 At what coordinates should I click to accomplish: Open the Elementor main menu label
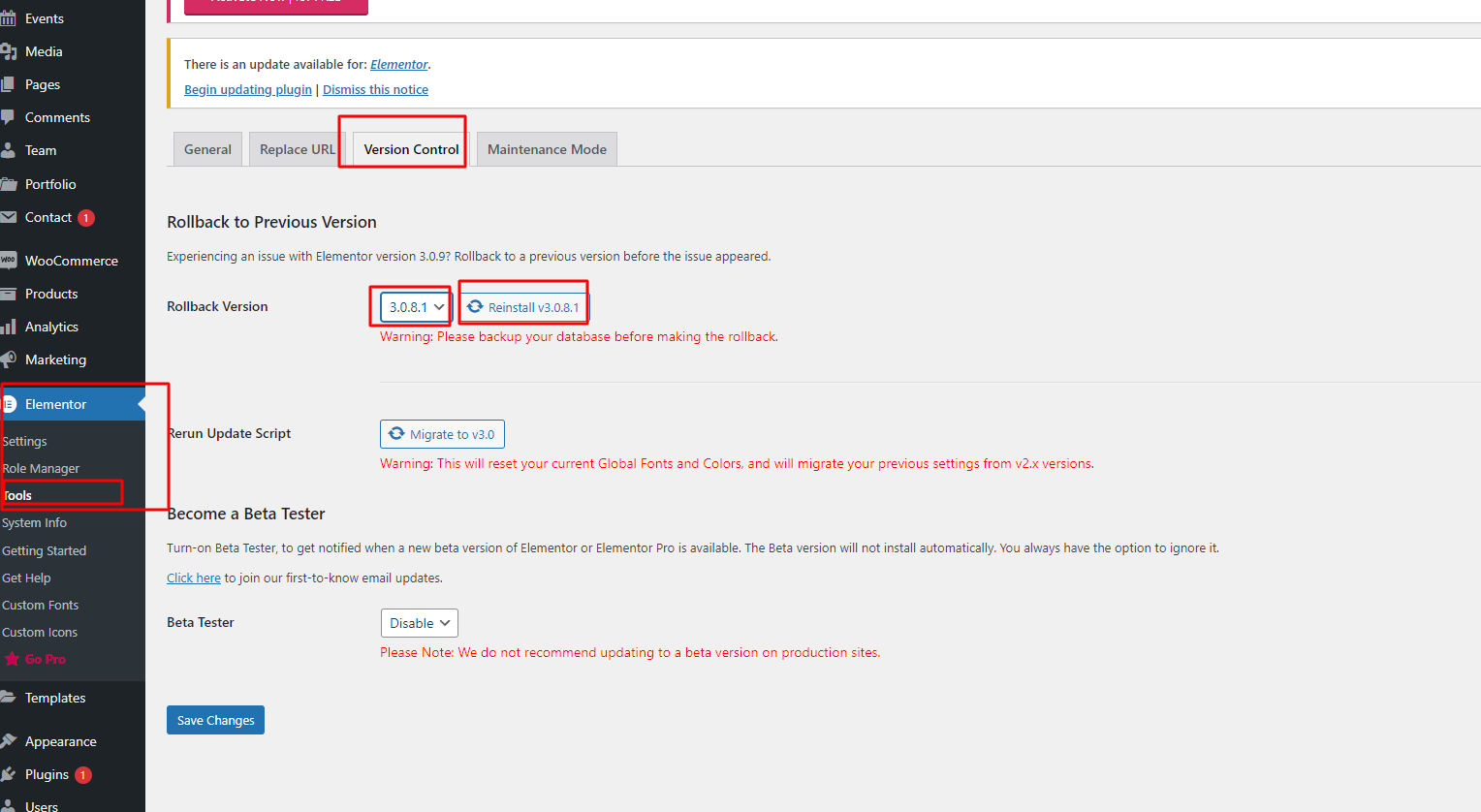[55, 404]
